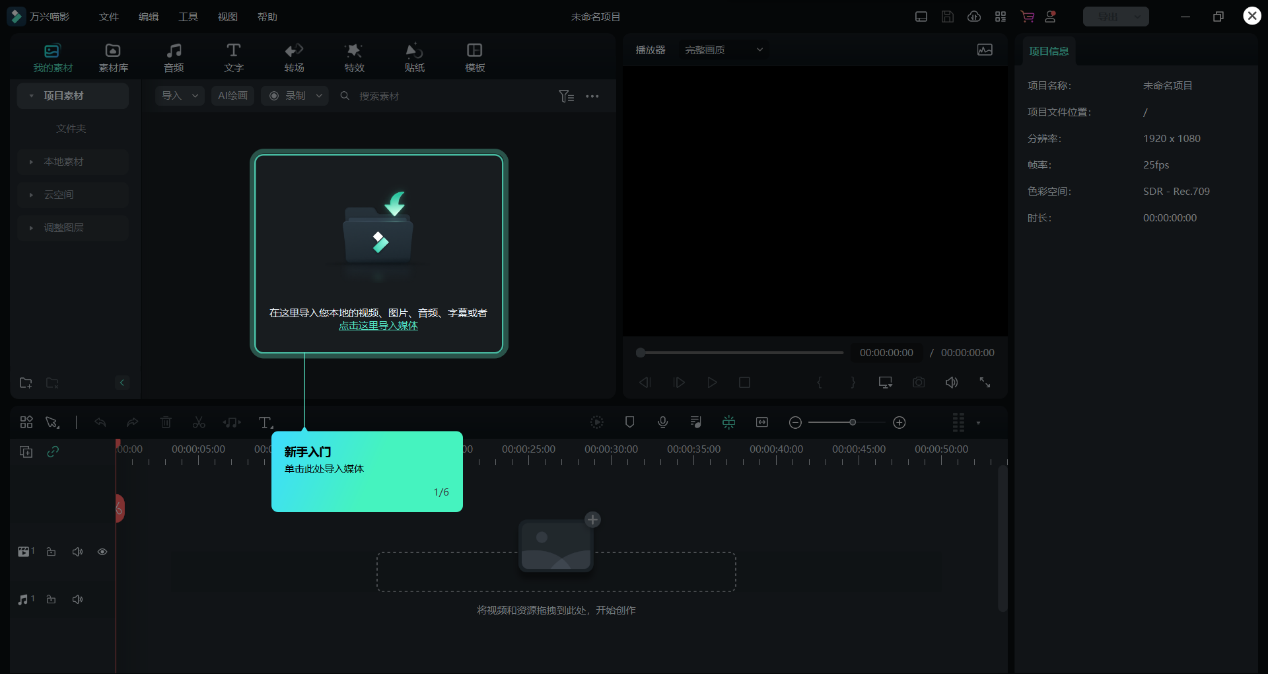
Task: Click the snapshot camera icon in player
Action: [918, 382]
